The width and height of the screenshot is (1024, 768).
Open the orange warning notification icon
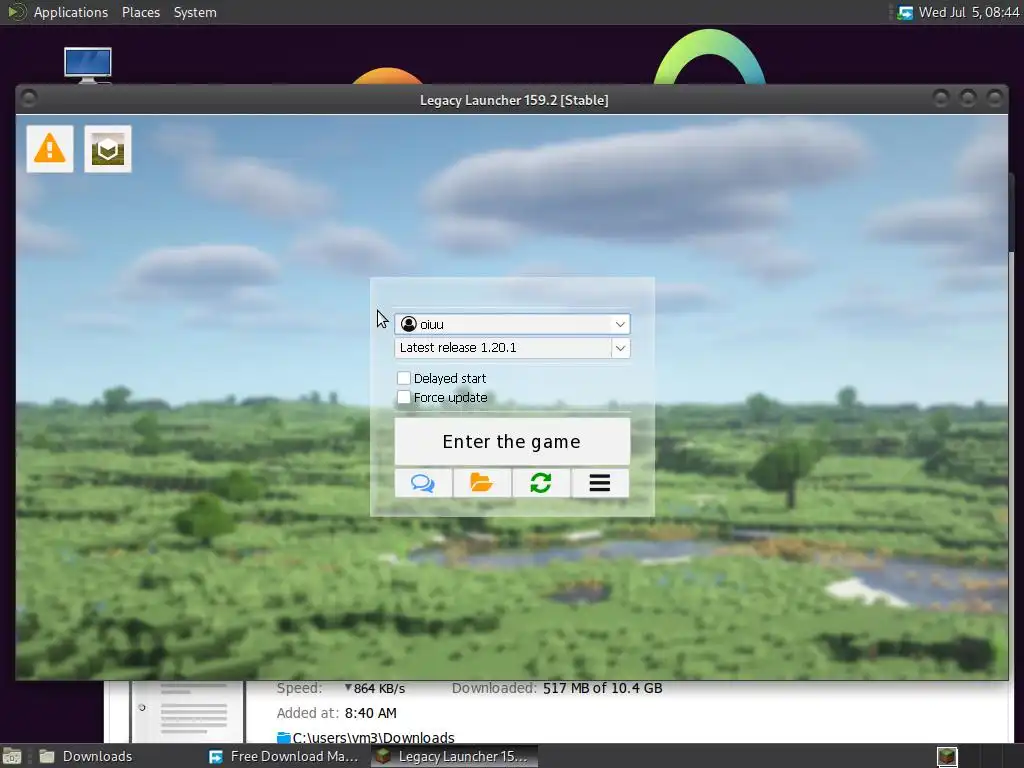[x=50, y=149]
